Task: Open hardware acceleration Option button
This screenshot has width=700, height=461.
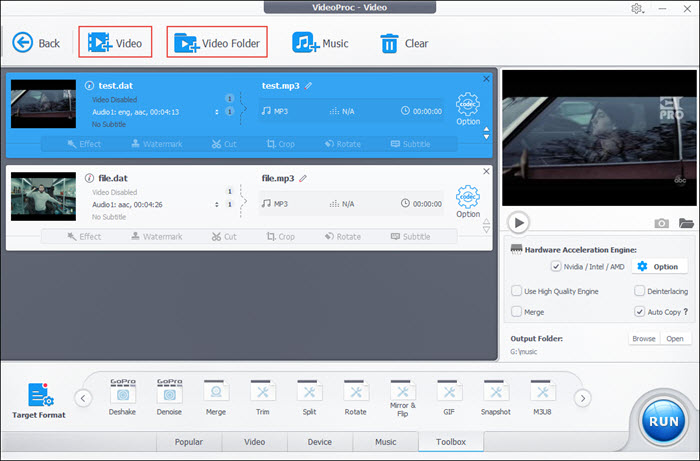Action: click(659, 266)
